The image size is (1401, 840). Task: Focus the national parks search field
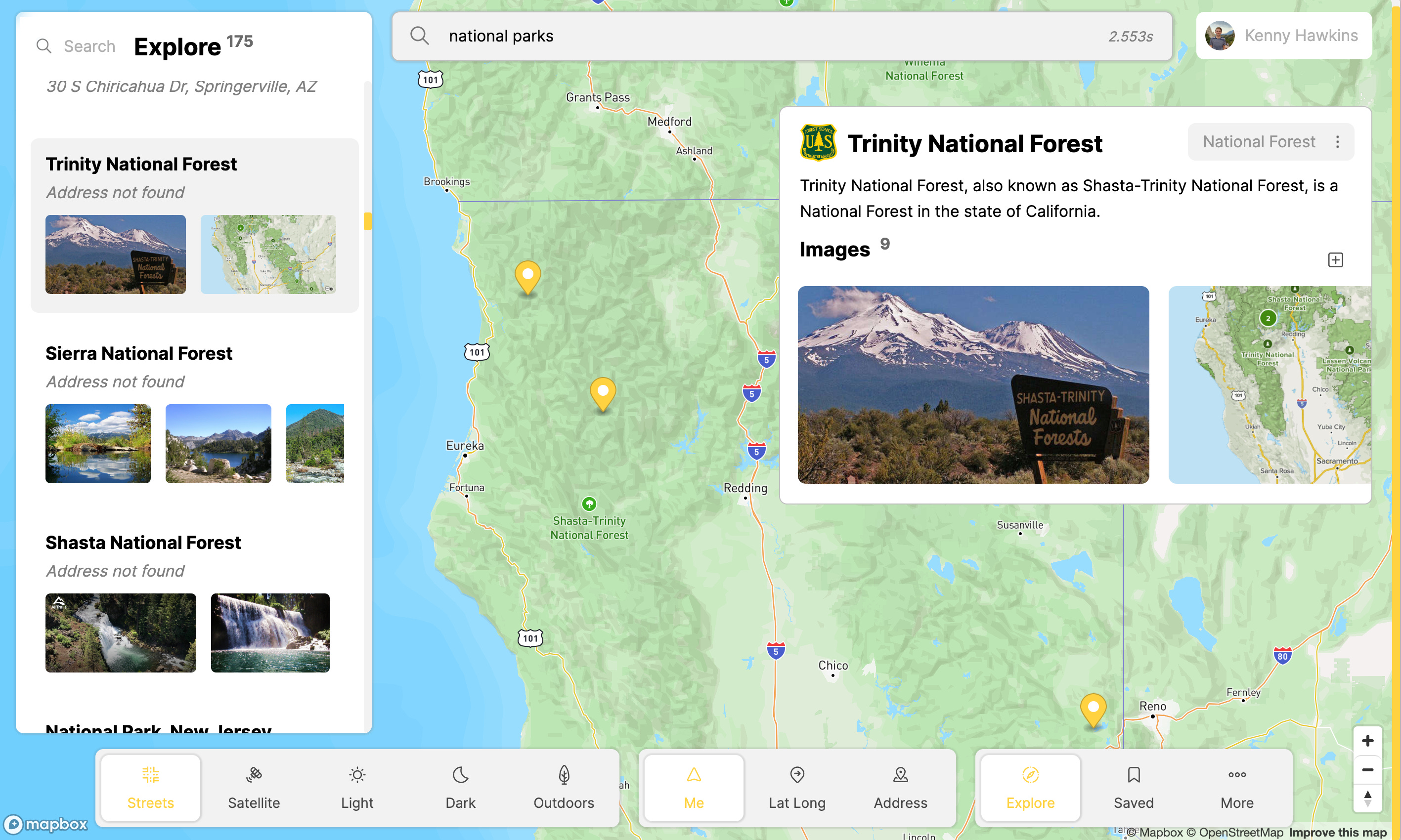782,36
